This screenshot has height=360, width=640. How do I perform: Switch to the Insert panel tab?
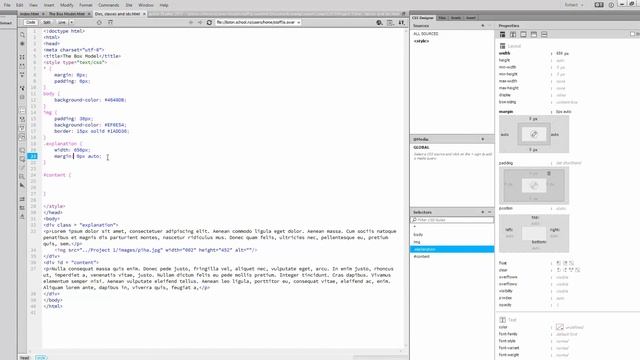click(471, 18)
